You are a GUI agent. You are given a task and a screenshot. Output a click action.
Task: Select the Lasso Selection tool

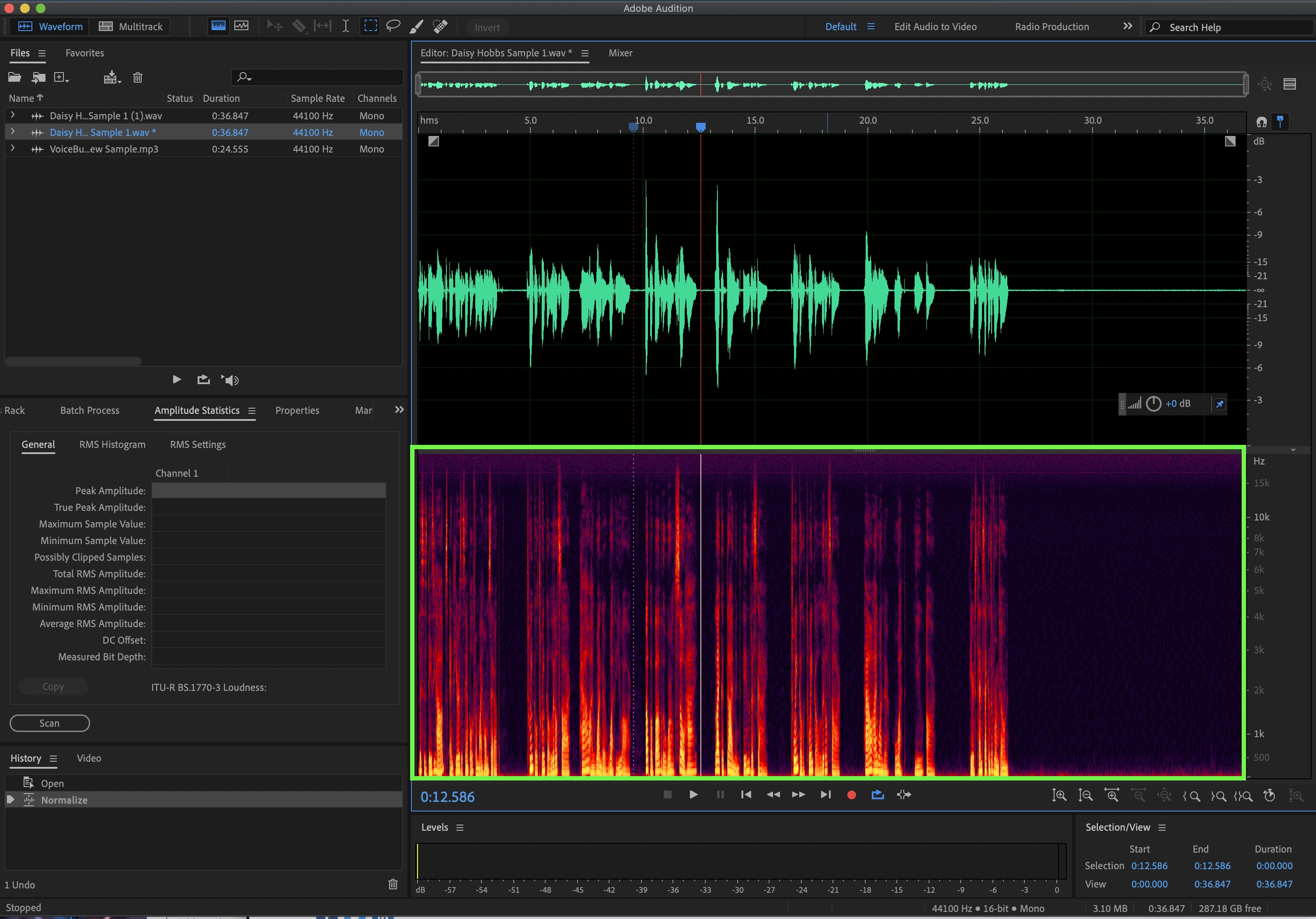393,26
